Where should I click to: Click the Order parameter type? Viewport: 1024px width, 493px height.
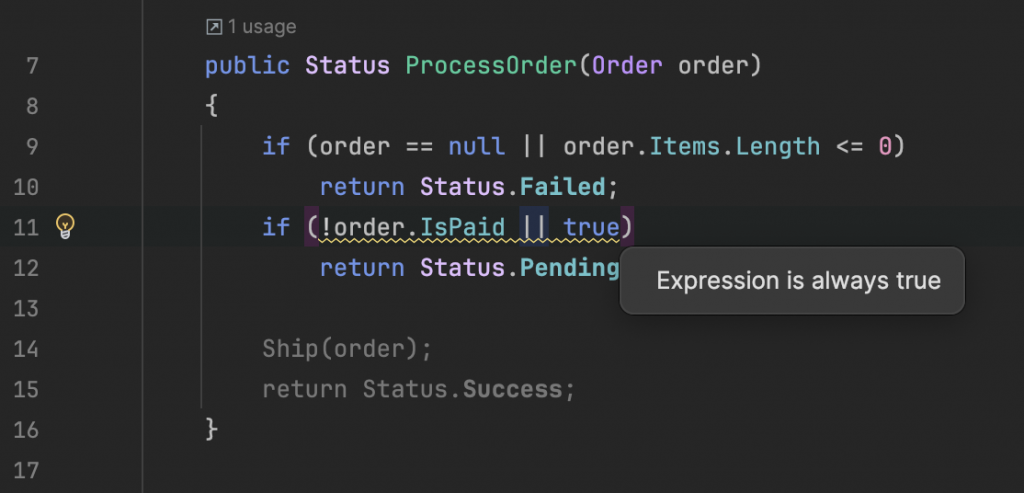[627, 66]
